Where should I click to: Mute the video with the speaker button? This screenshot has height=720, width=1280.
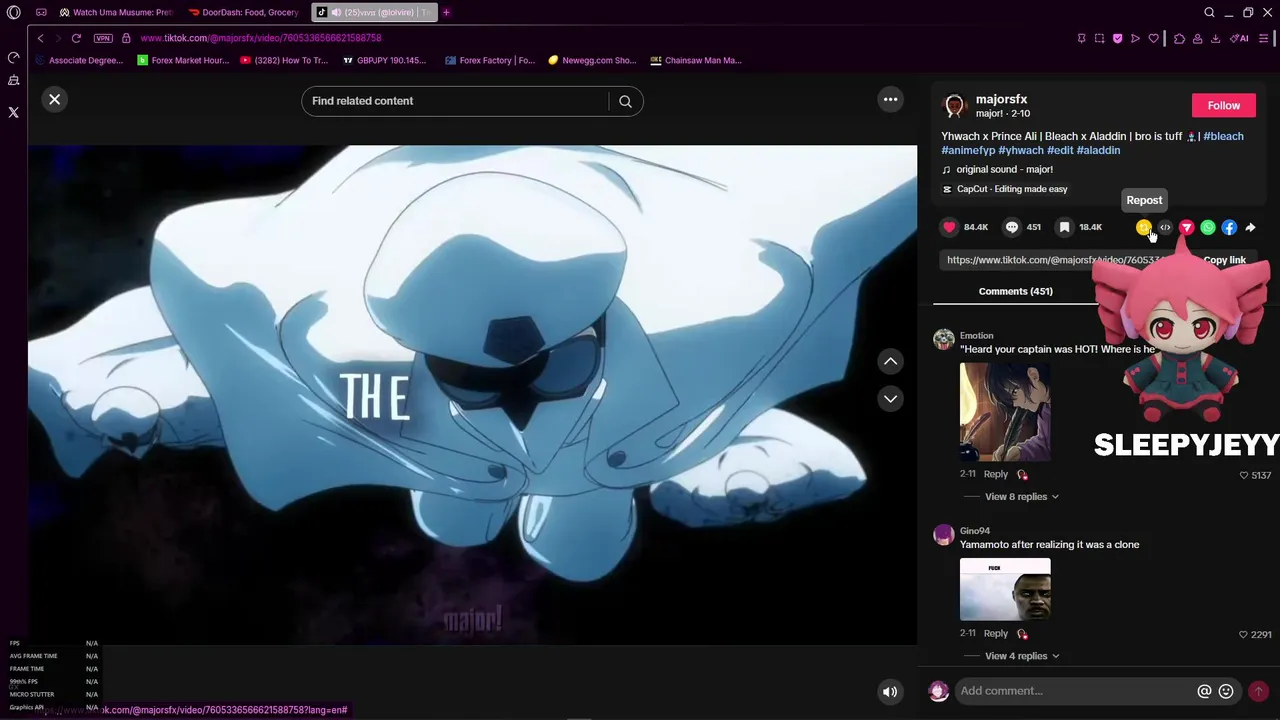(x=889, y=691)
